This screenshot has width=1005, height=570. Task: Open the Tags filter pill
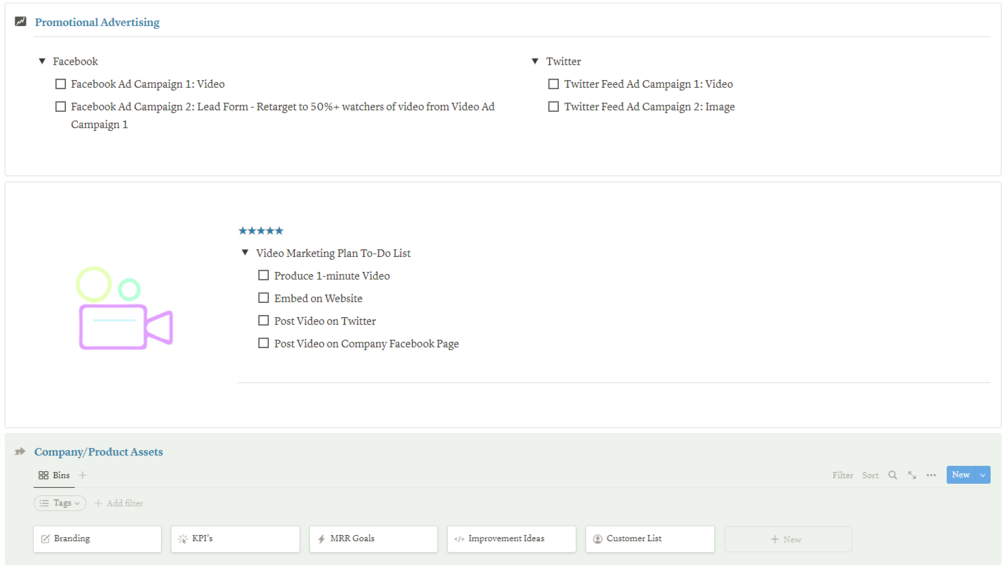[x=60, y=503]
